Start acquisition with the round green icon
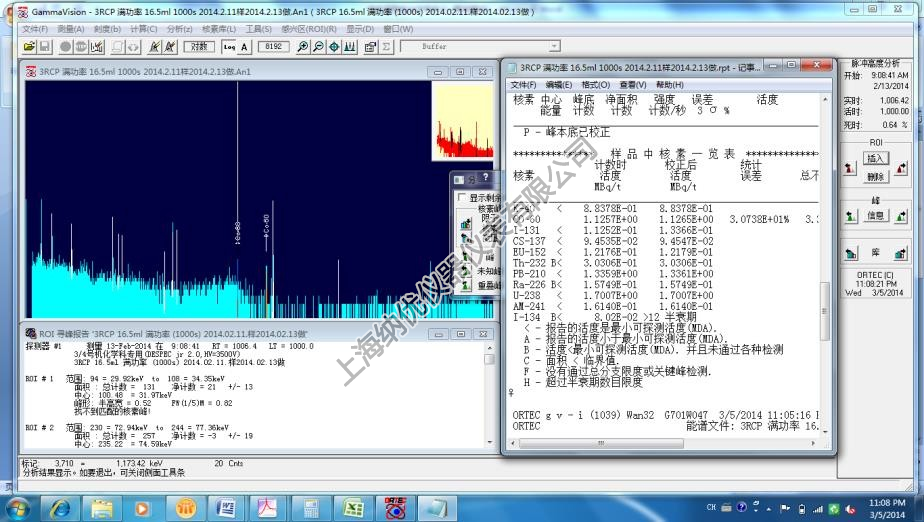The image size is (924, 522). pyautogui.click(x=65, y=47)
